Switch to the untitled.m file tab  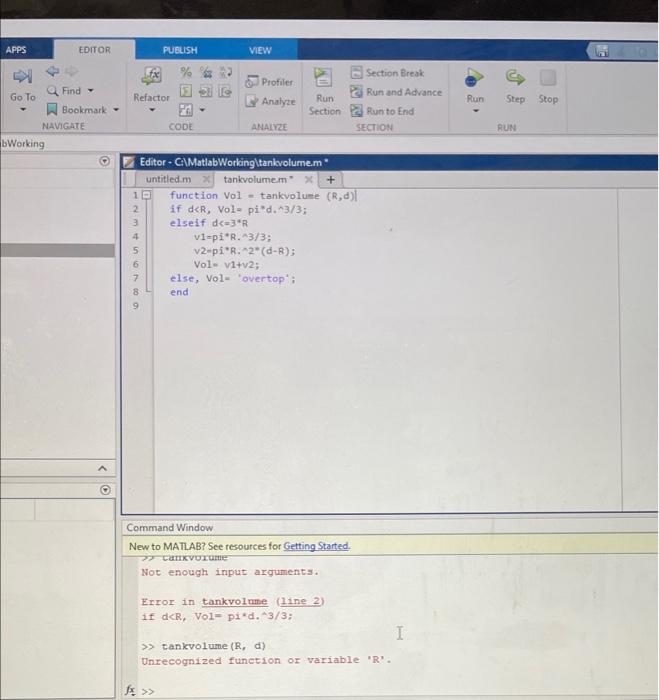pyautogui.click(x=168, y=179)
